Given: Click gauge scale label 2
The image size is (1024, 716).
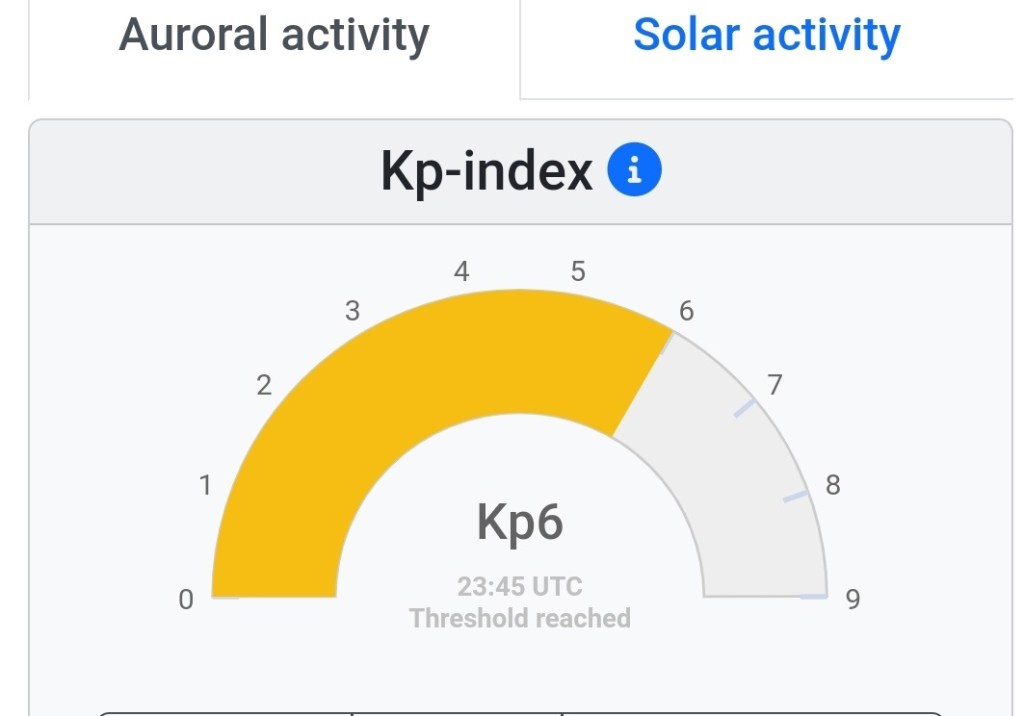Looking at the screenshot, I should (264, 386).
